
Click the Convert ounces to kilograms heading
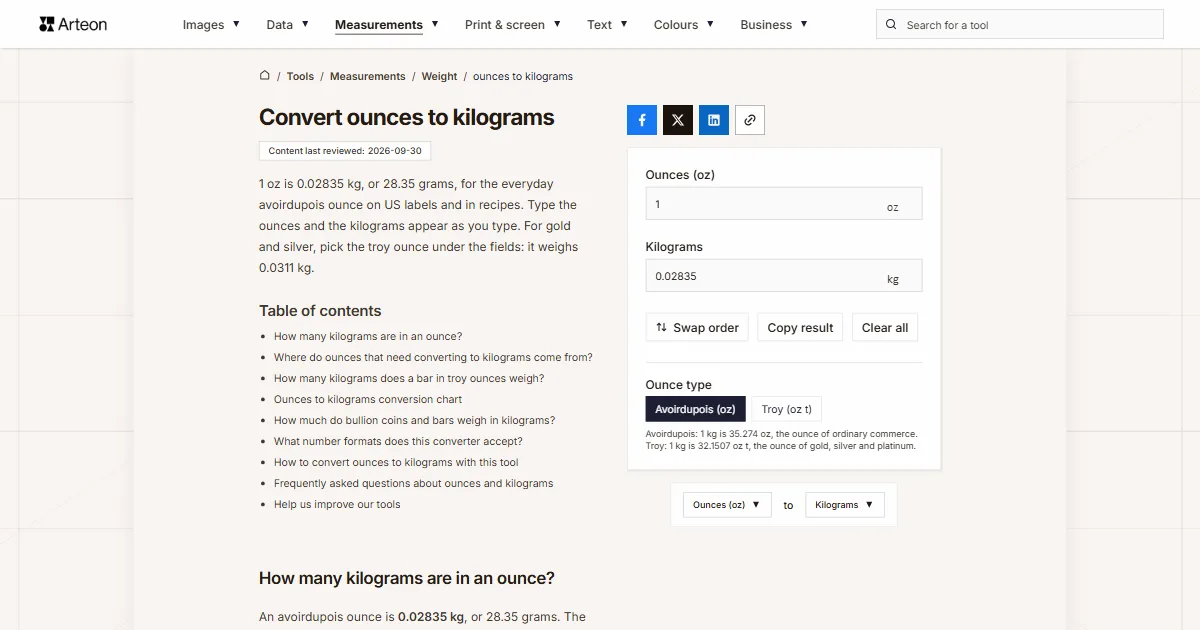pos(406,117)
